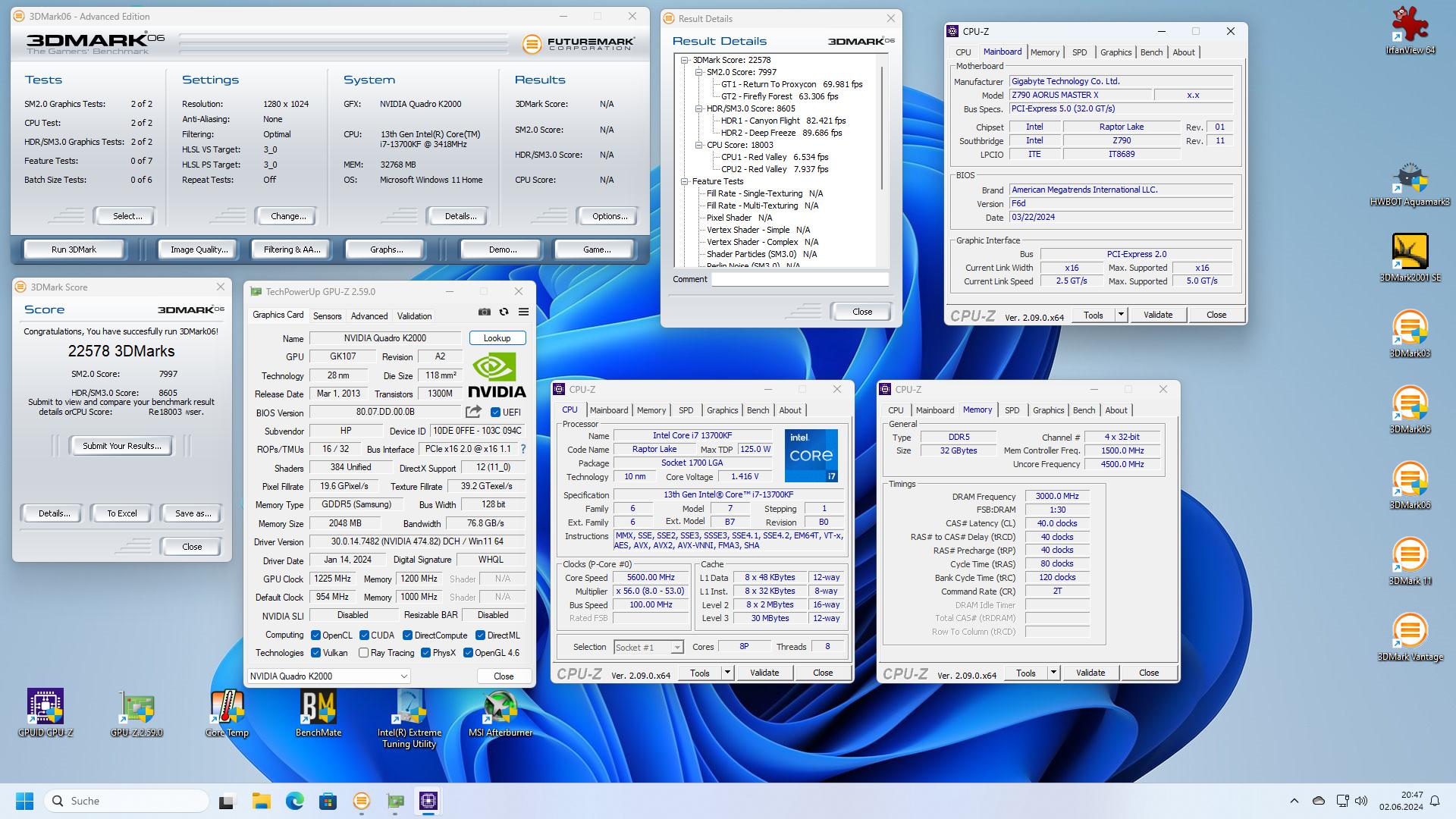Toggle DirectML checkbox in GPU-Z

(x=480, y=635)
